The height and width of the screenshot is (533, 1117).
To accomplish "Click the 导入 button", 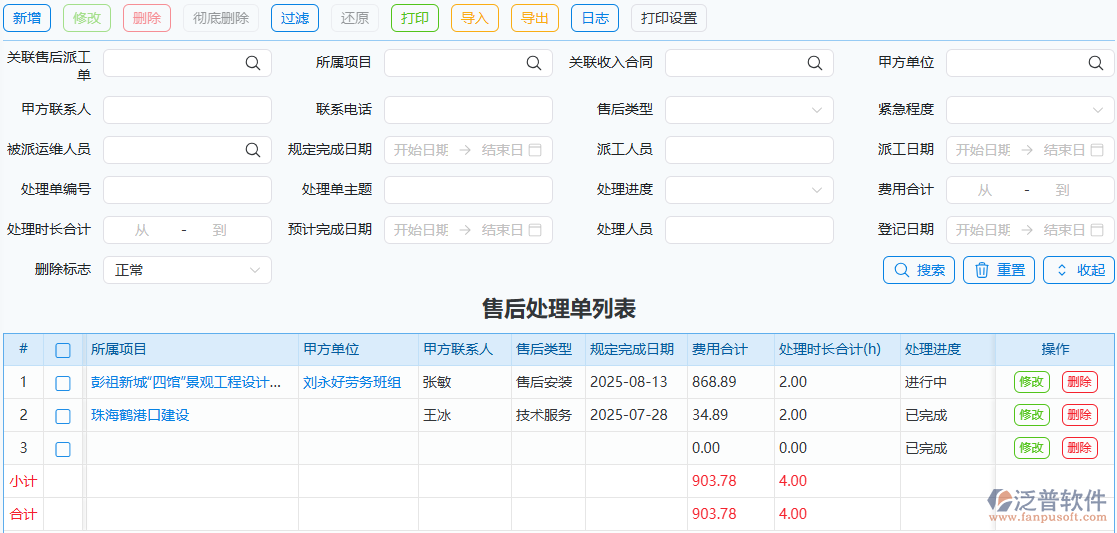I will pyautogui.click(x=474, y=19).
